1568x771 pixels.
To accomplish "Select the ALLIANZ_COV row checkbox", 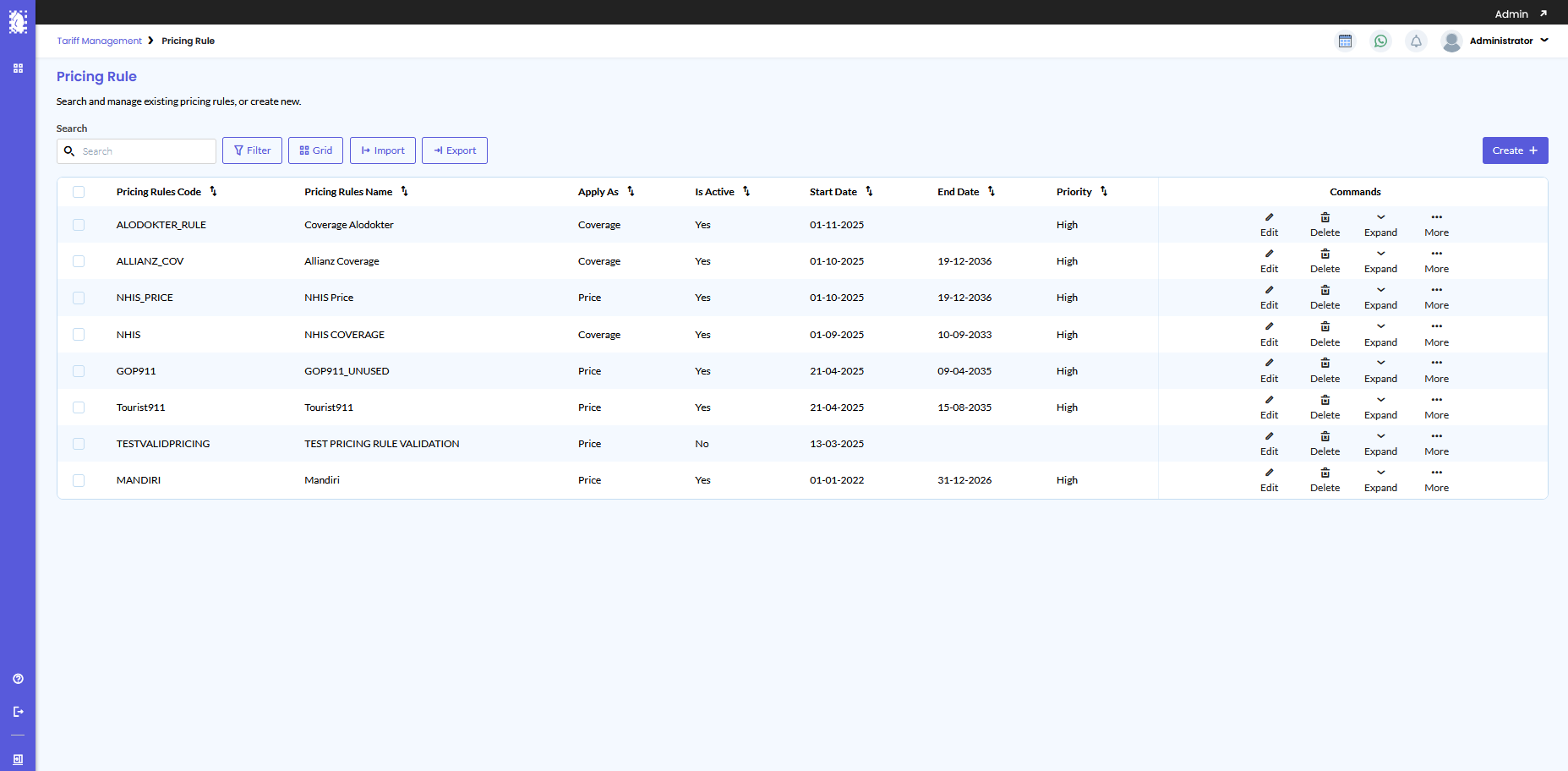I will (79, 261).
